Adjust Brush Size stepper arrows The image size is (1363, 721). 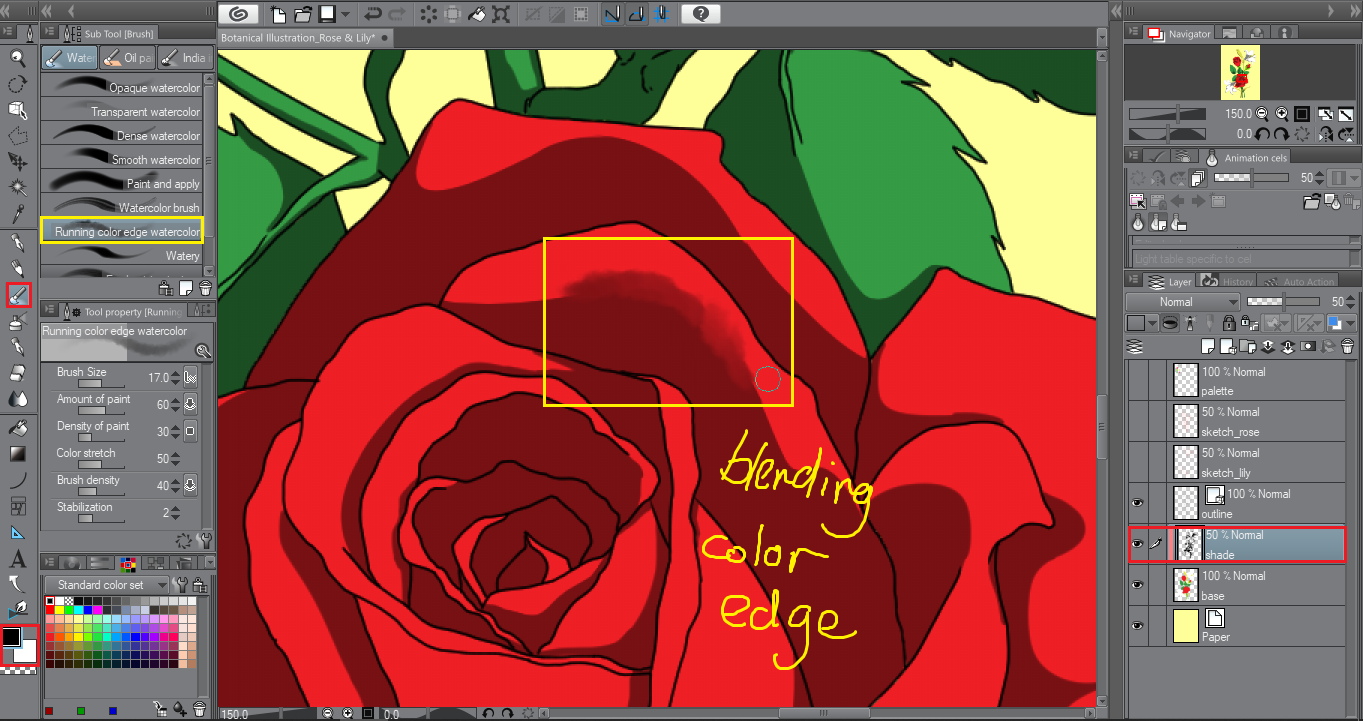click(x=176, y=378)
